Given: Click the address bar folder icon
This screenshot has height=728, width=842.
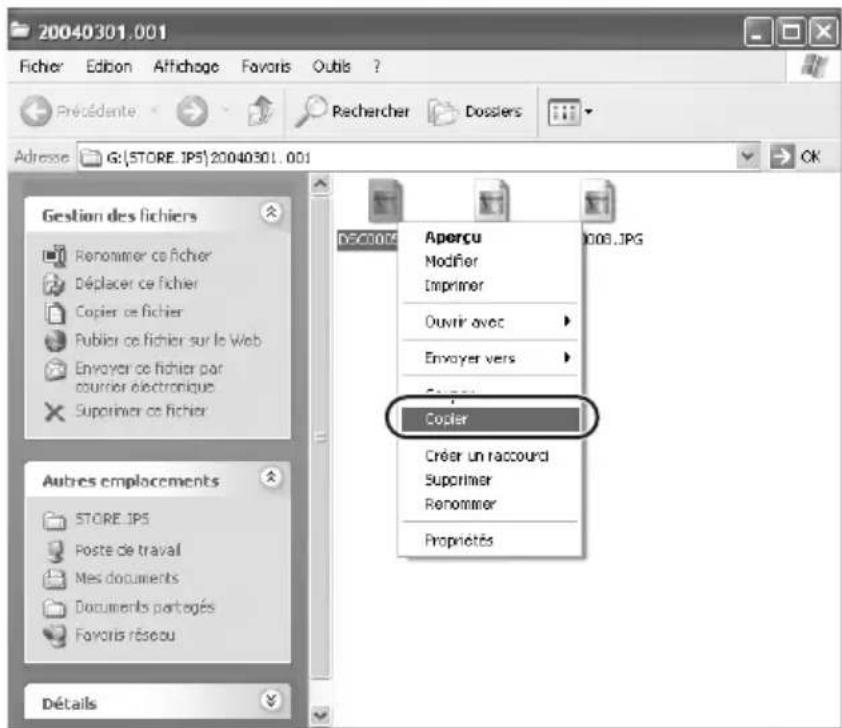Looking at the screenshot, I should click(90, 157).
